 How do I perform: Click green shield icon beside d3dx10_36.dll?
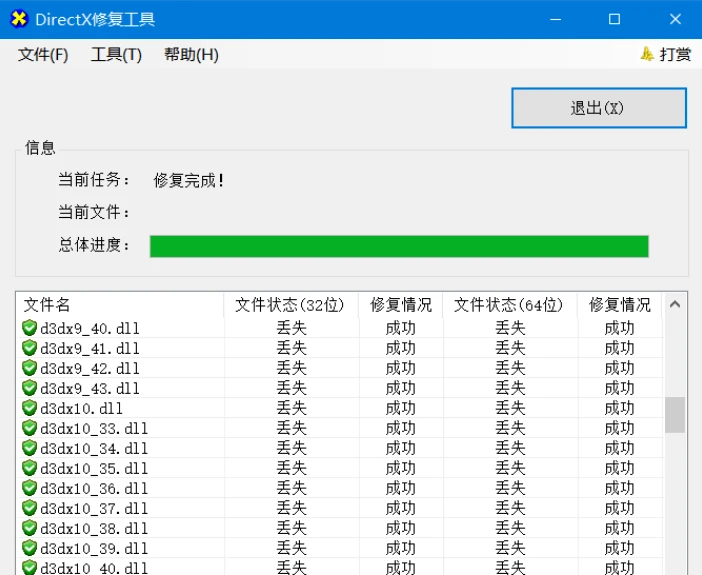(x=29, y=488)
